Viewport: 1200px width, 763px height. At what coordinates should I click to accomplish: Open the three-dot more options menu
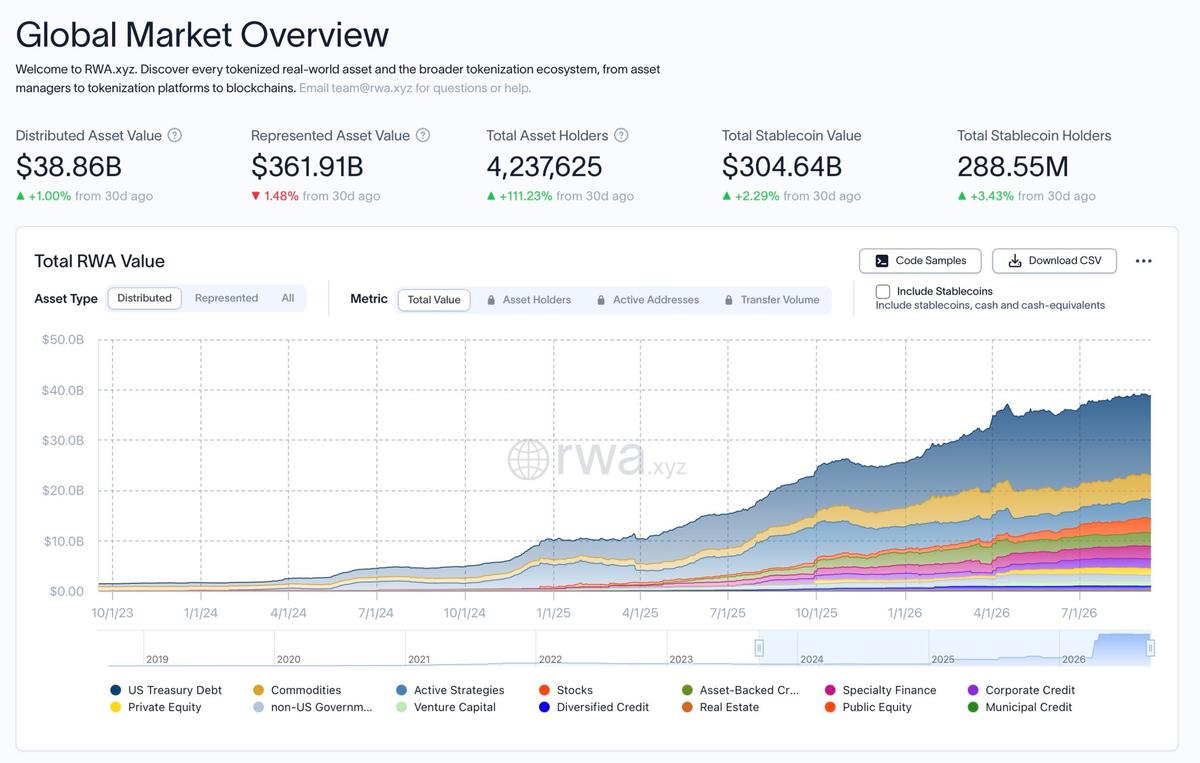pos(1144,261)
